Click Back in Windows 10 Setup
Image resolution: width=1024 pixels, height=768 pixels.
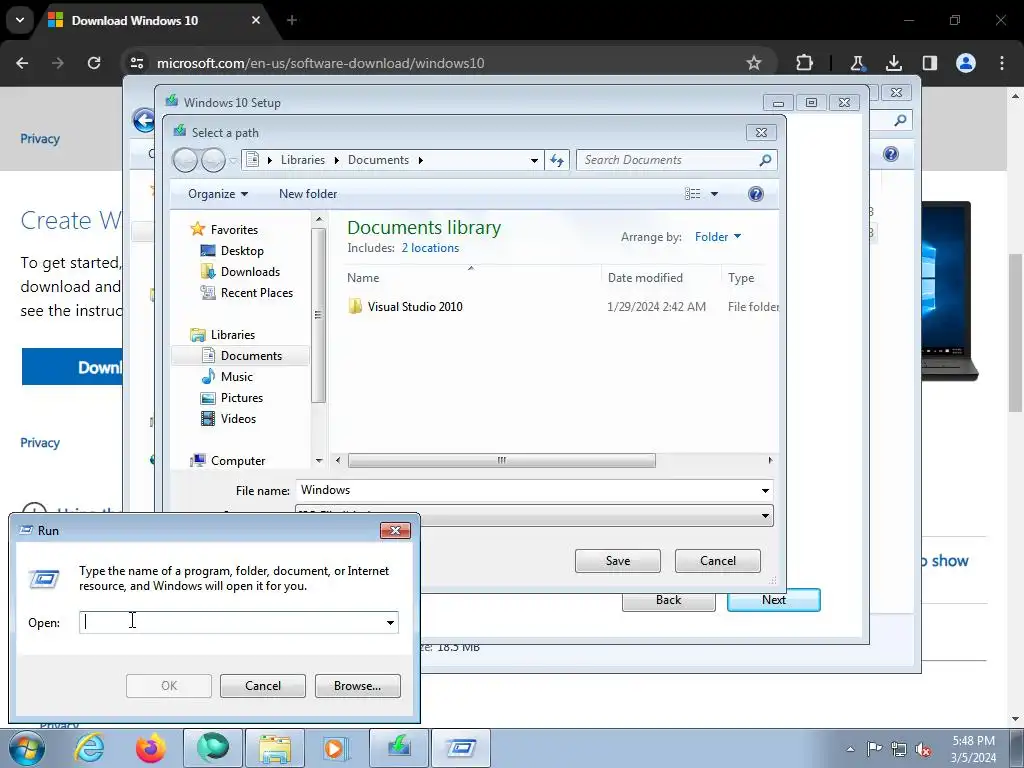668,601
